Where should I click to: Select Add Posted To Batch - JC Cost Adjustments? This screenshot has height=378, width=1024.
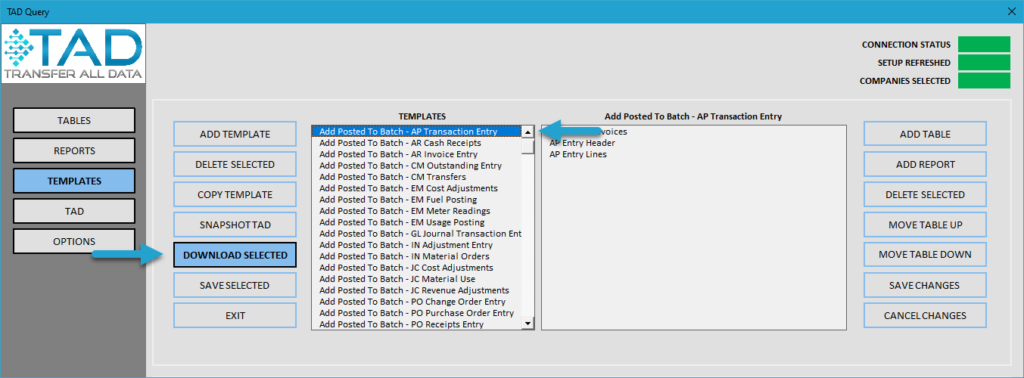(x=417, y=268)
